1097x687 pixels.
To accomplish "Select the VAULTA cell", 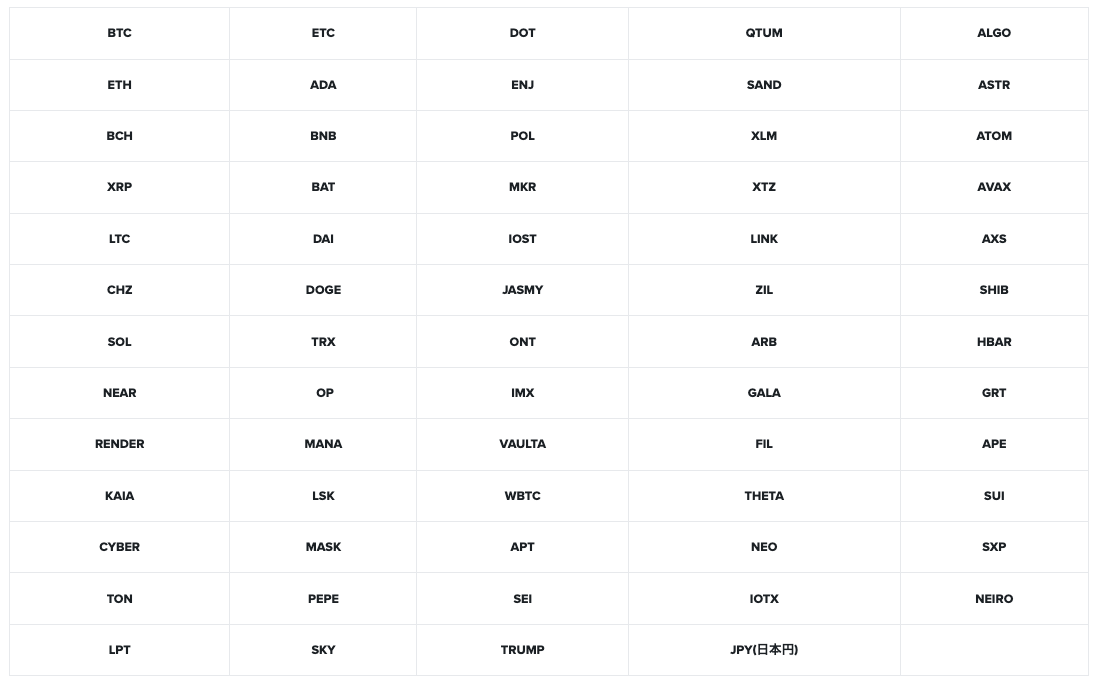I will coord(522,444).
